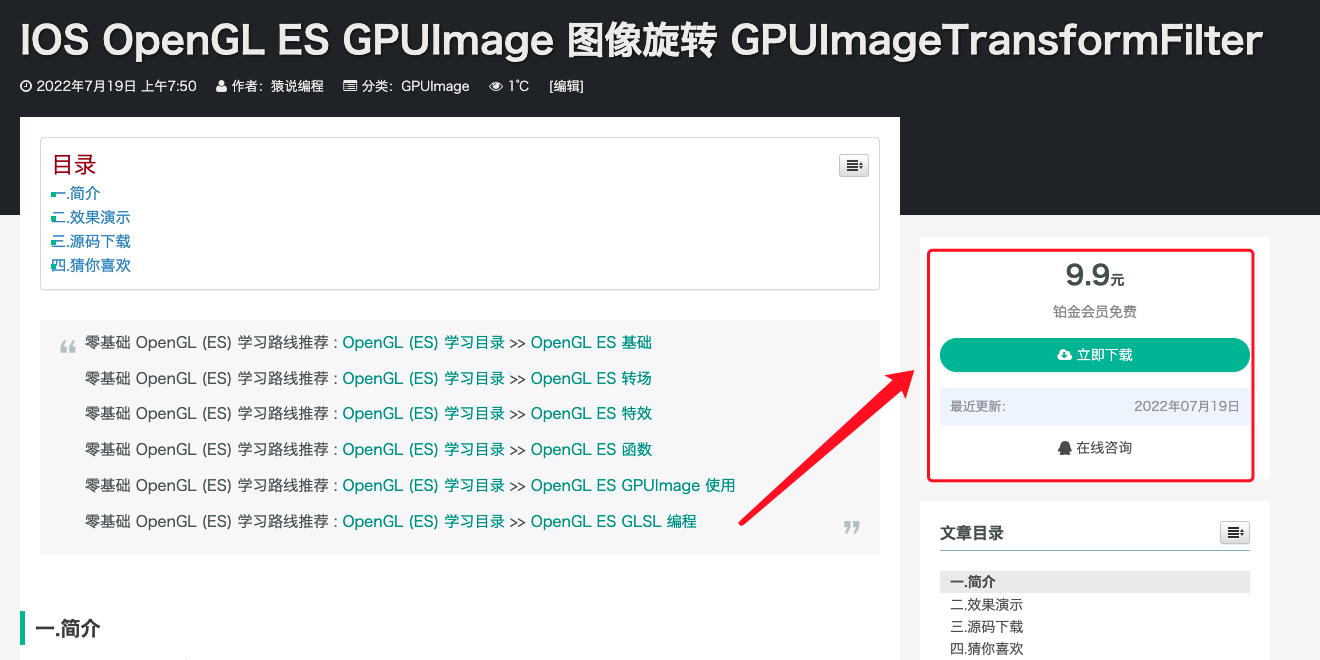Open the OpenGL ES GLSL 编程 link
The image size is (1320, 660).
click(614, 521)
